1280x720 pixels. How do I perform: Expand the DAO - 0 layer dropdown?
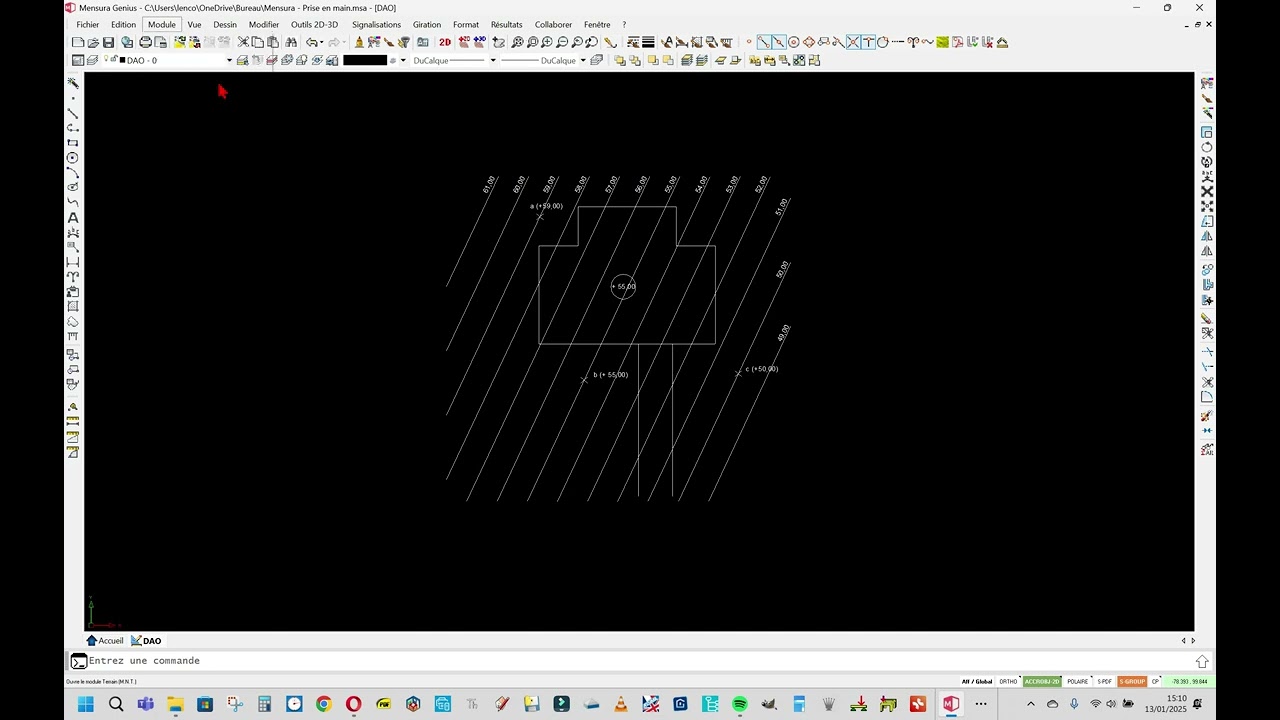pos(229,61)
